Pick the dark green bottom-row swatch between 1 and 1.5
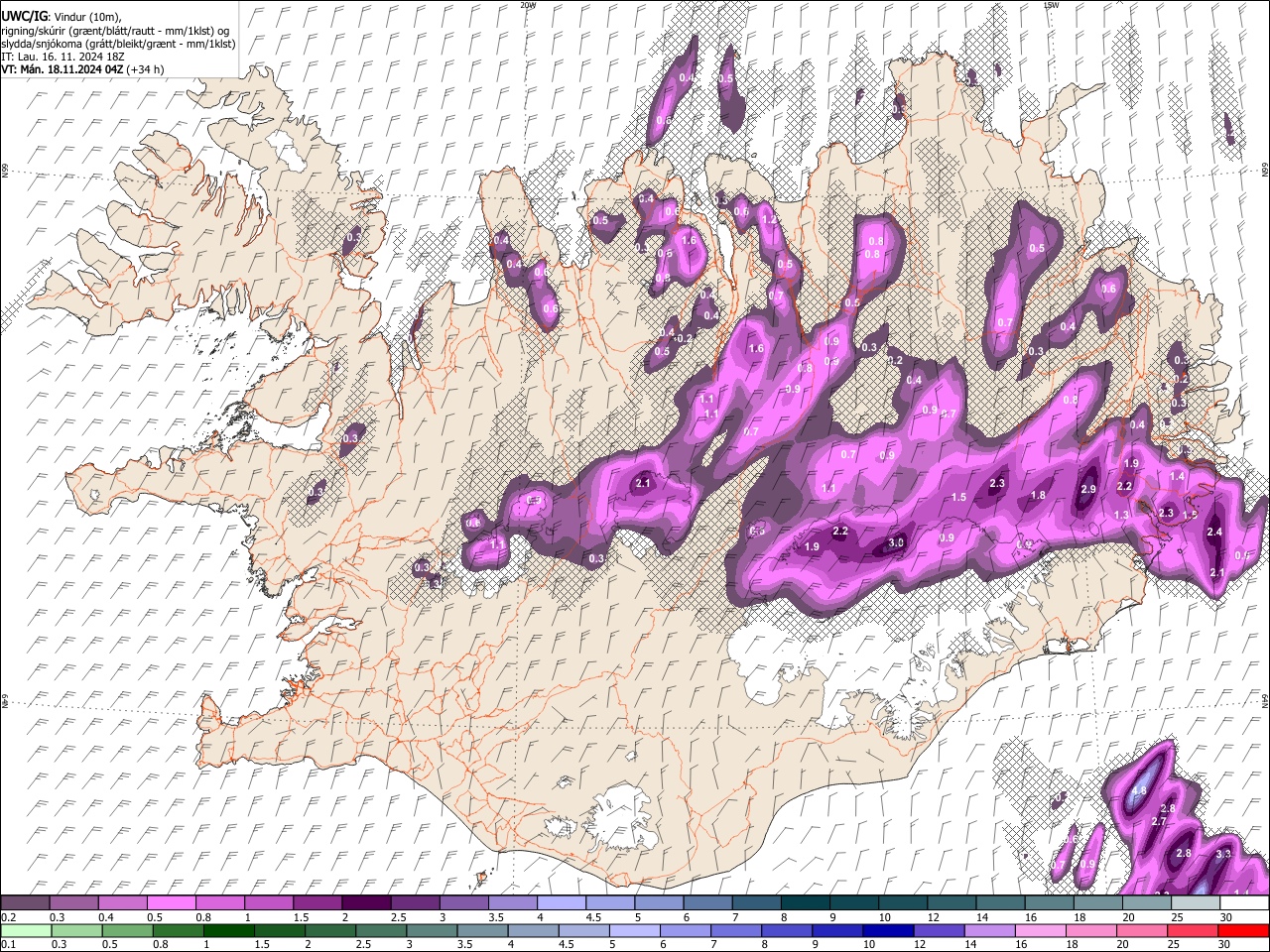 pos(228,930)
